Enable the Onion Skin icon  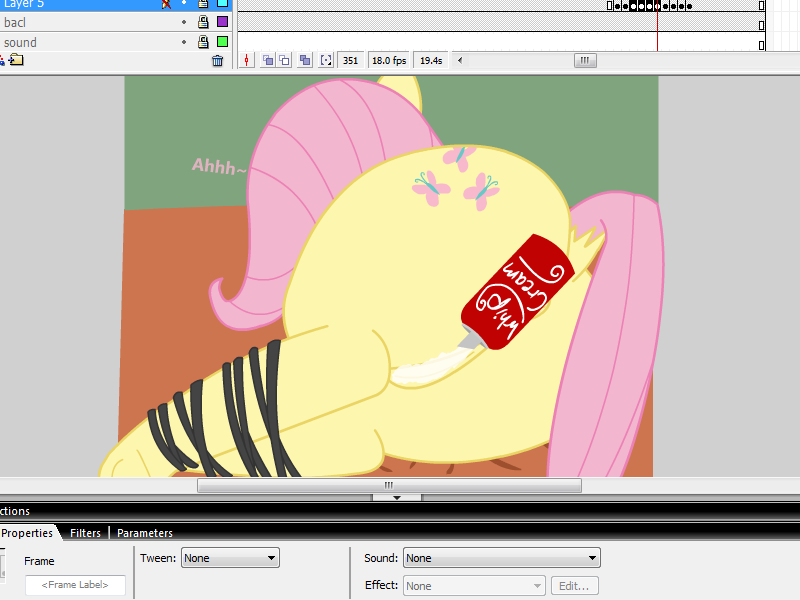pos(268,60)
